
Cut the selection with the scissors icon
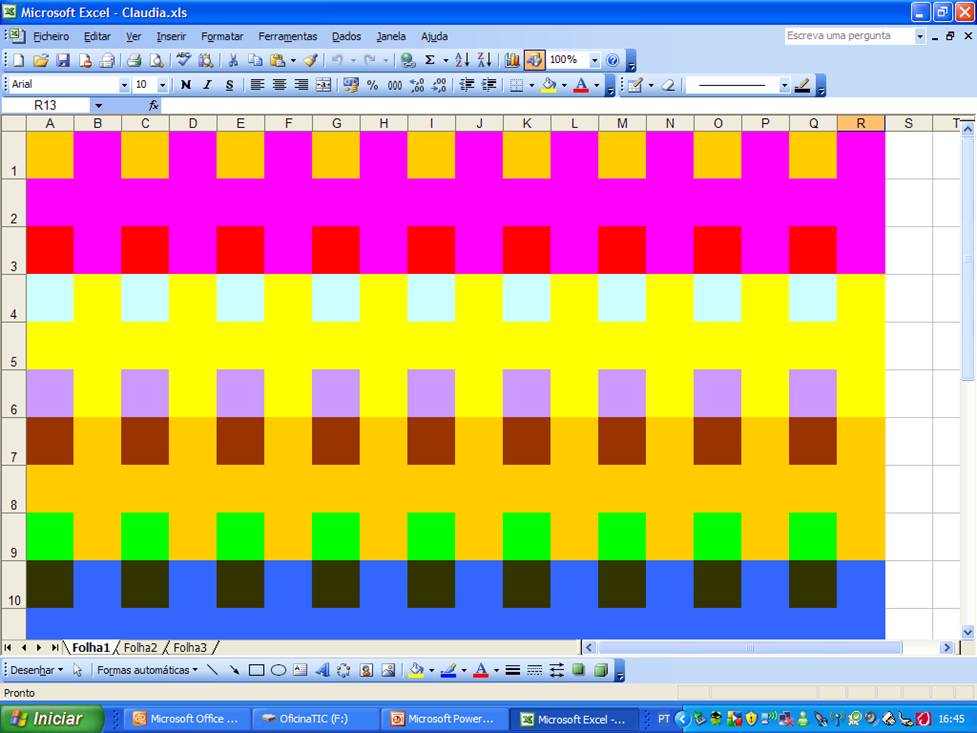[x=233, y=60]
